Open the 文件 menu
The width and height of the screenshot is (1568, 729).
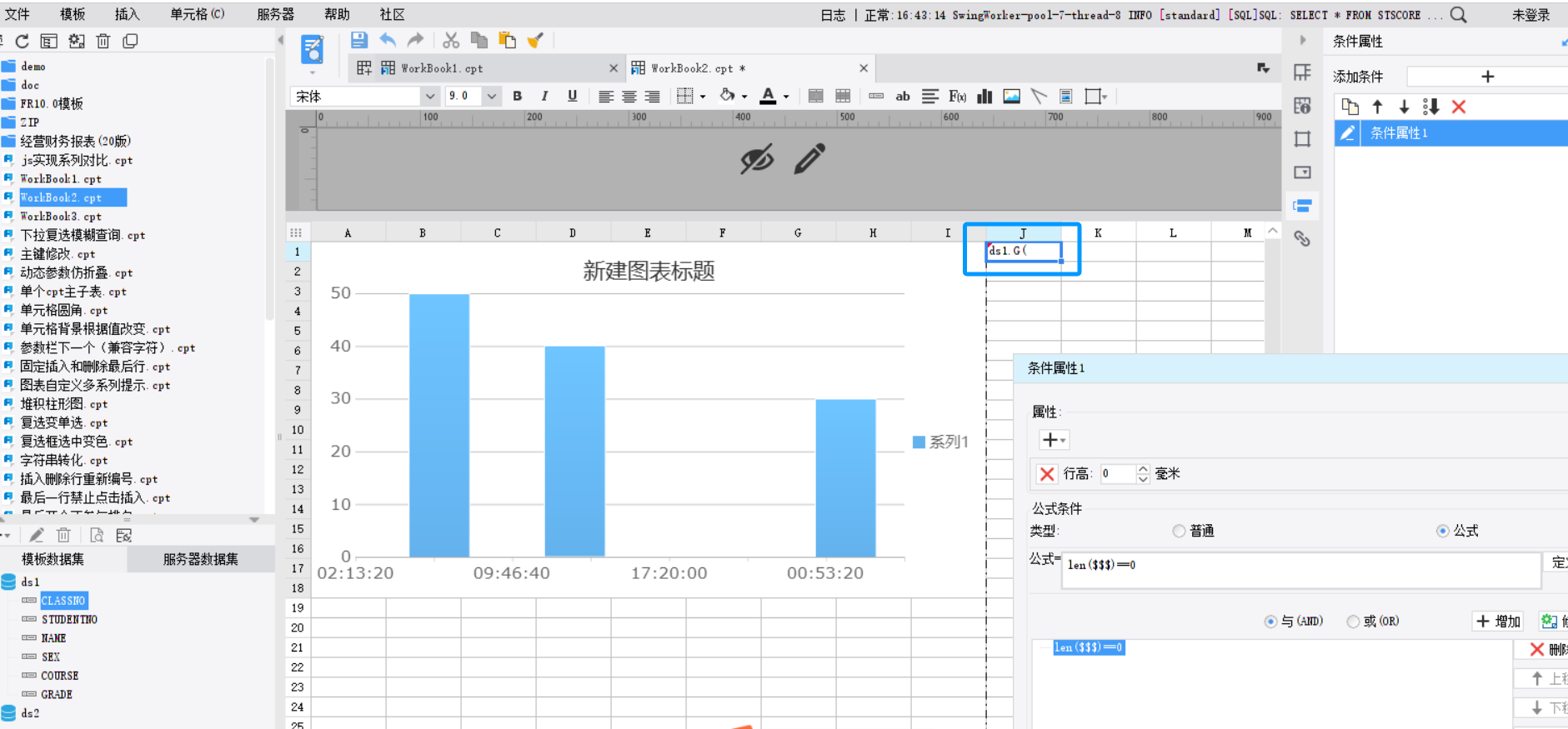[18, 14]
